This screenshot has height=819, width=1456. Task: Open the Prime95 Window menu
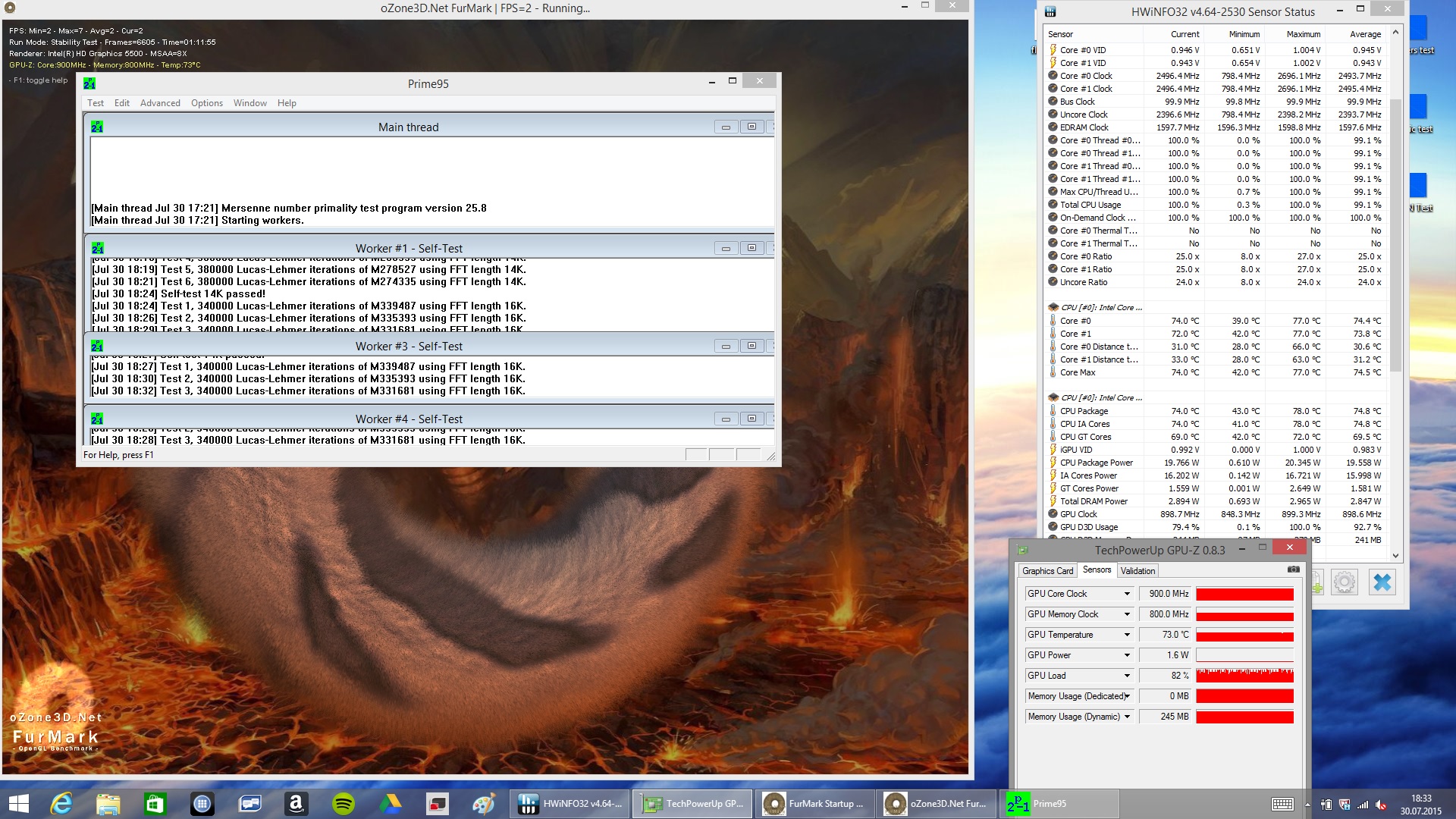pos(250,103)
